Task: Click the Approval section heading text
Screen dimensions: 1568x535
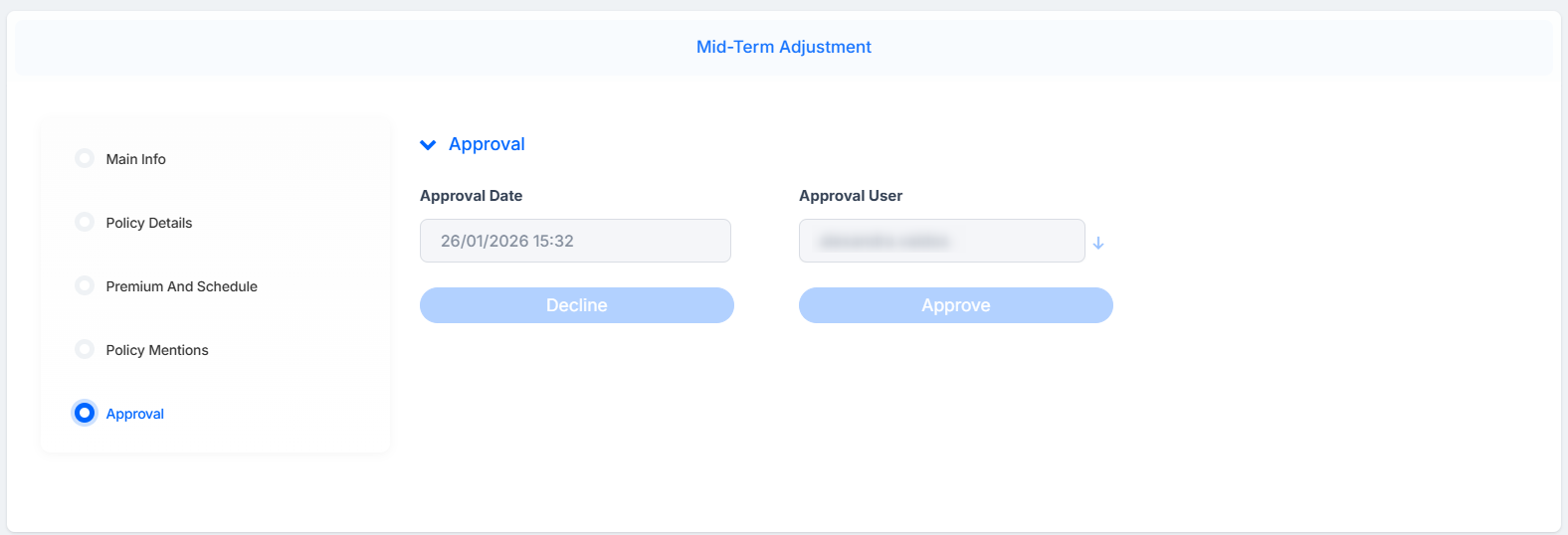Action: pos(487,144)
